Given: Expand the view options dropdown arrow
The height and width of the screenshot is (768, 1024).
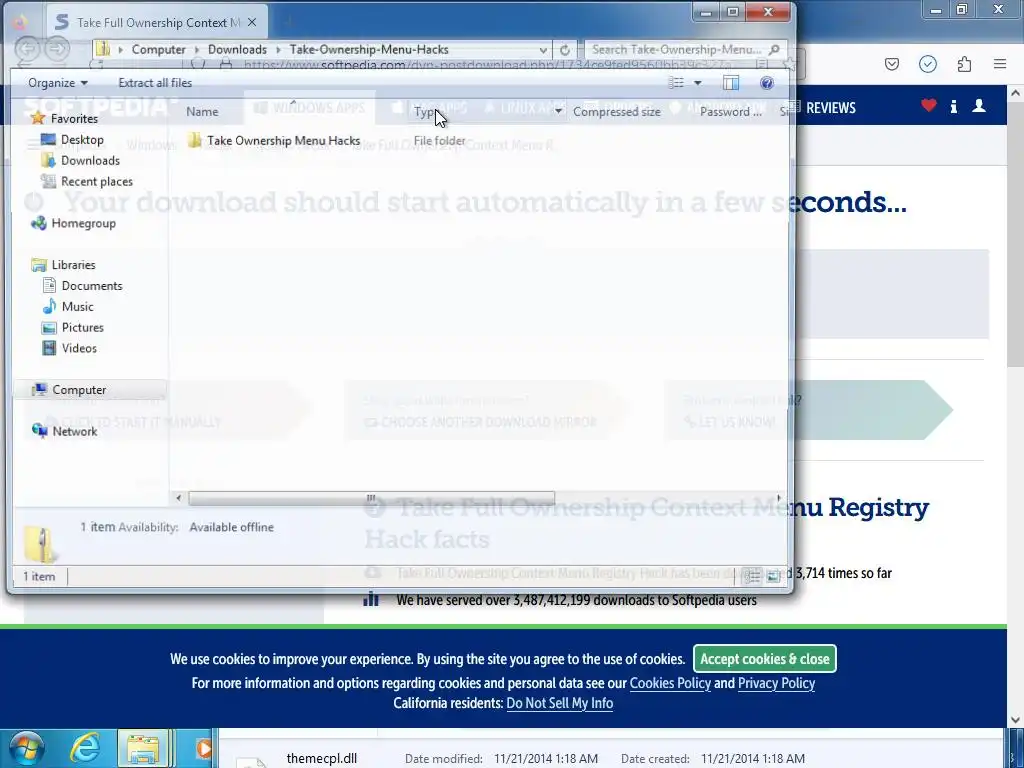Looking at the screenshot, I should 697,83.
